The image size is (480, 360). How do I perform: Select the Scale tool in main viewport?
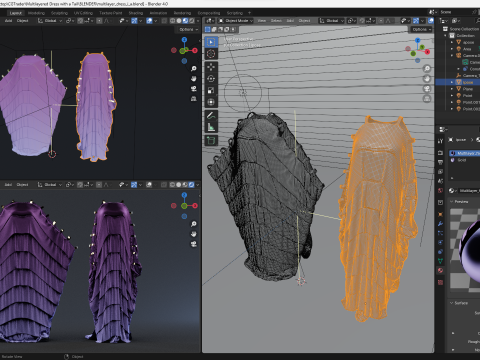(211, 90)
